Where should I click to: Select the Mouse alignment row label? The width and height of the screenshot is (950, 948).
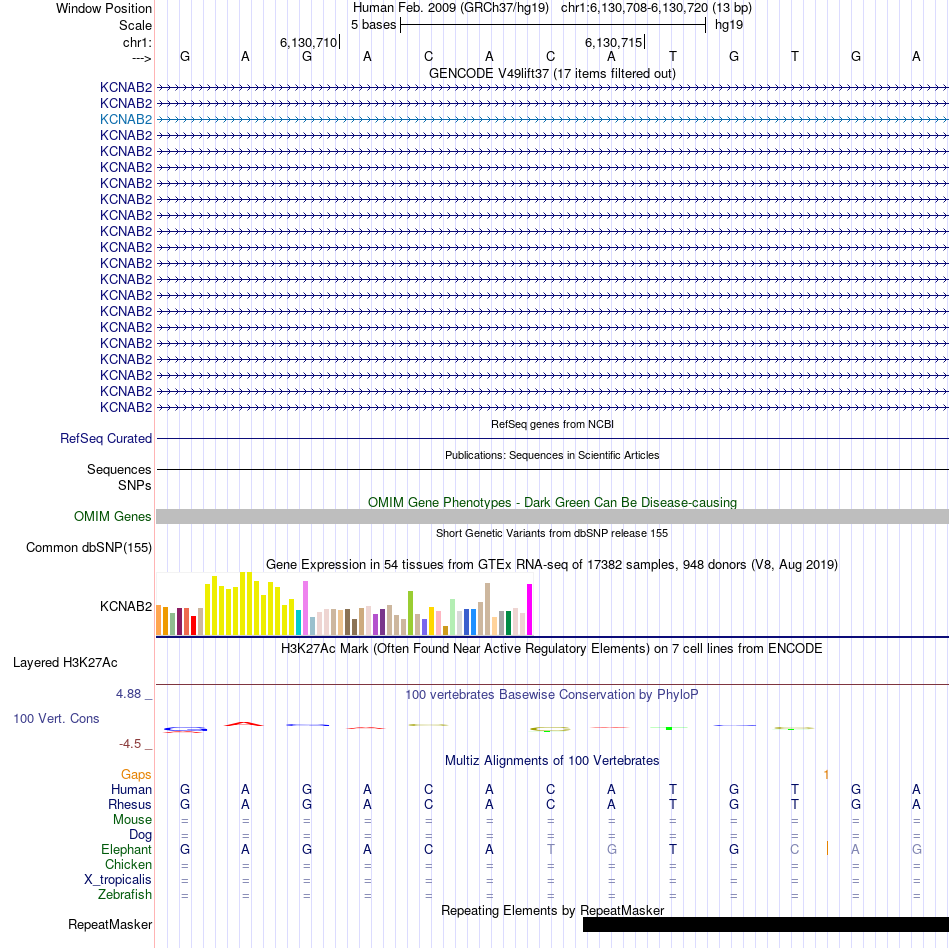(132, 820)
